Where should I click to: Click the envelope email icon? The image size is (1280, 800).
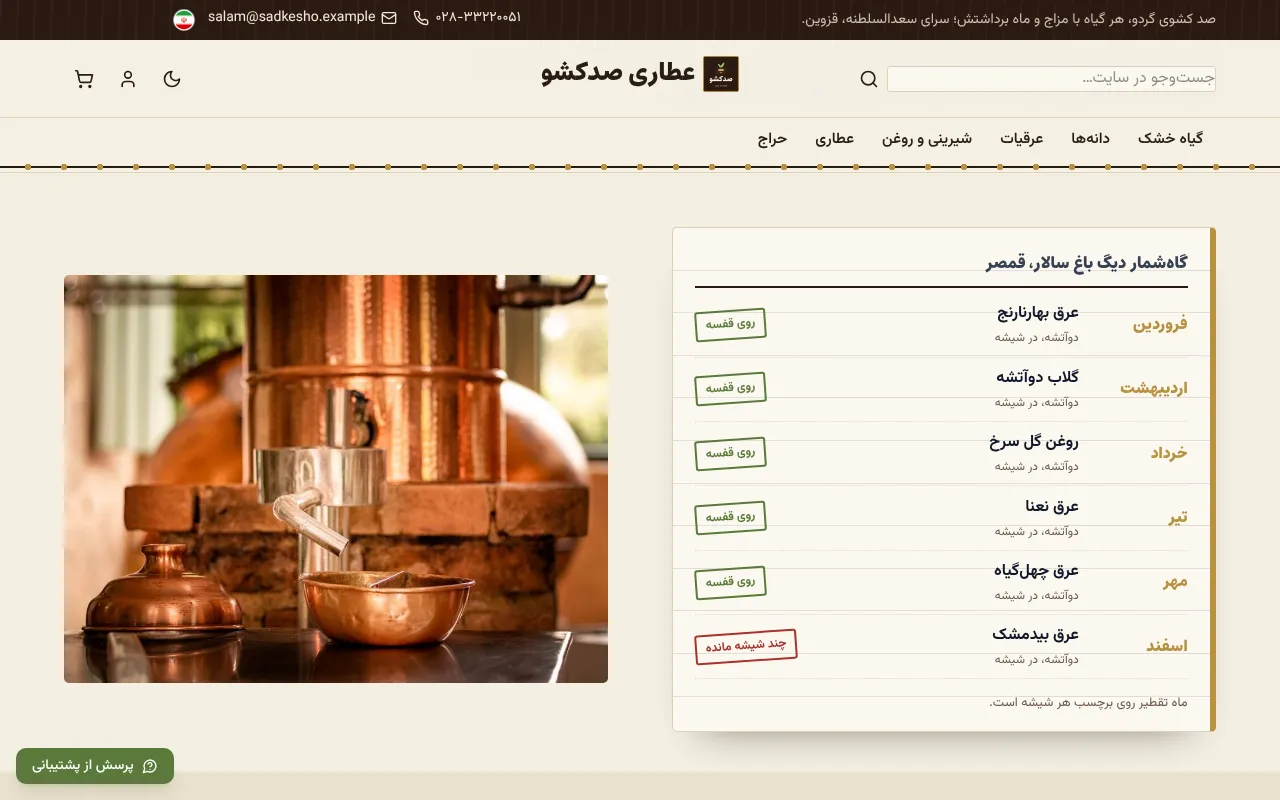click(x=389, y=18)
